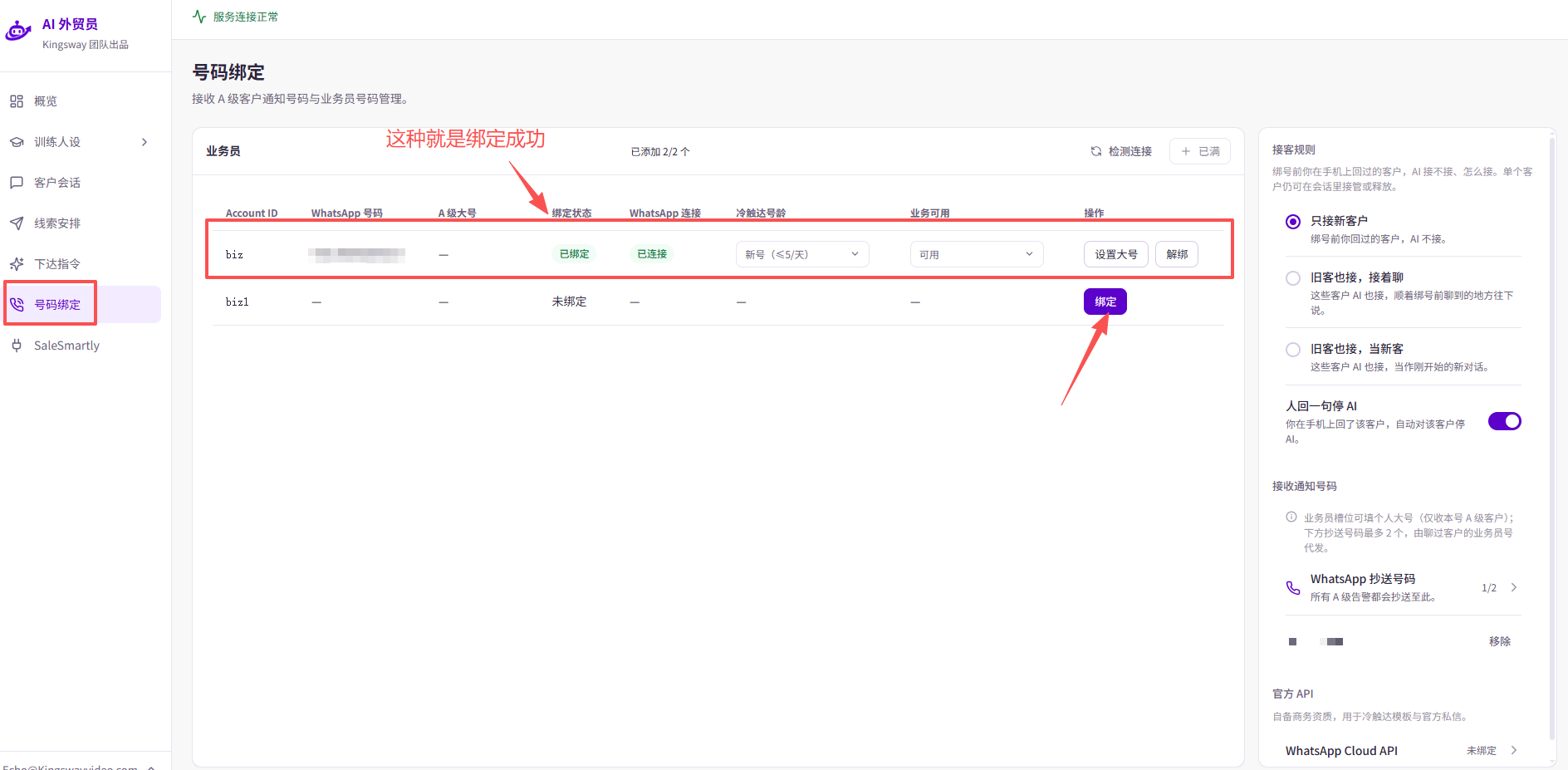This screenshot has height=770, width=1568.
Task: Click the 下达指令 sparkle icon
Action: click(x=17, y=264)
